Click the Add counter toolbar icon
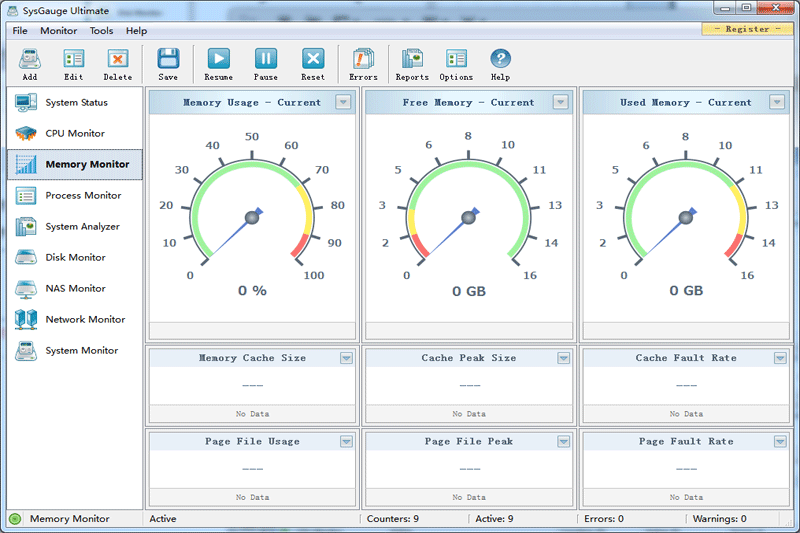The image size is (800, 533). (30, 60)
